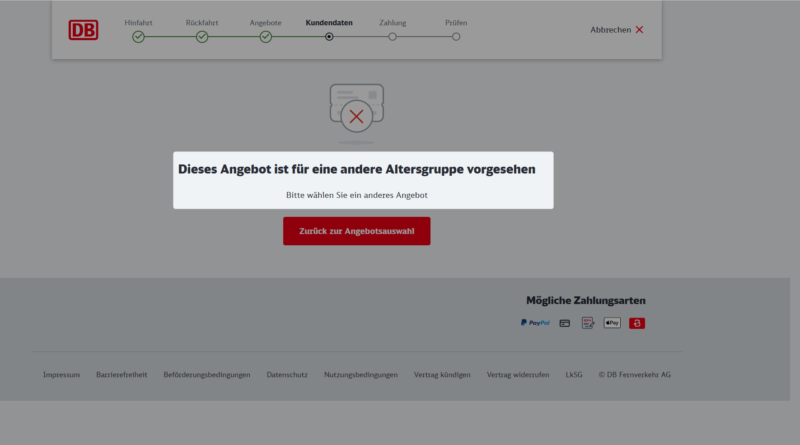This screenshot has width=800, height=445.
Task: Click the DB logo in the header
Action: (x=83, y=30)
